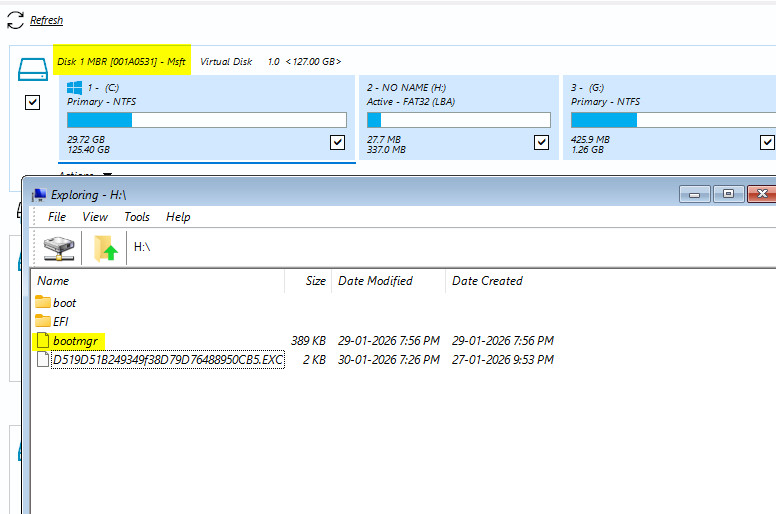Click the circular refresh arrows icon
Screen dimensions: 776x514
15,19
